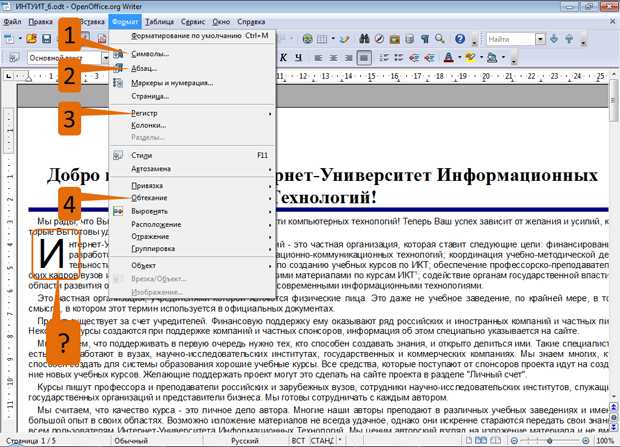Select book view layout icon
This screenshot has width=620, height=447.
coord(495,440)
